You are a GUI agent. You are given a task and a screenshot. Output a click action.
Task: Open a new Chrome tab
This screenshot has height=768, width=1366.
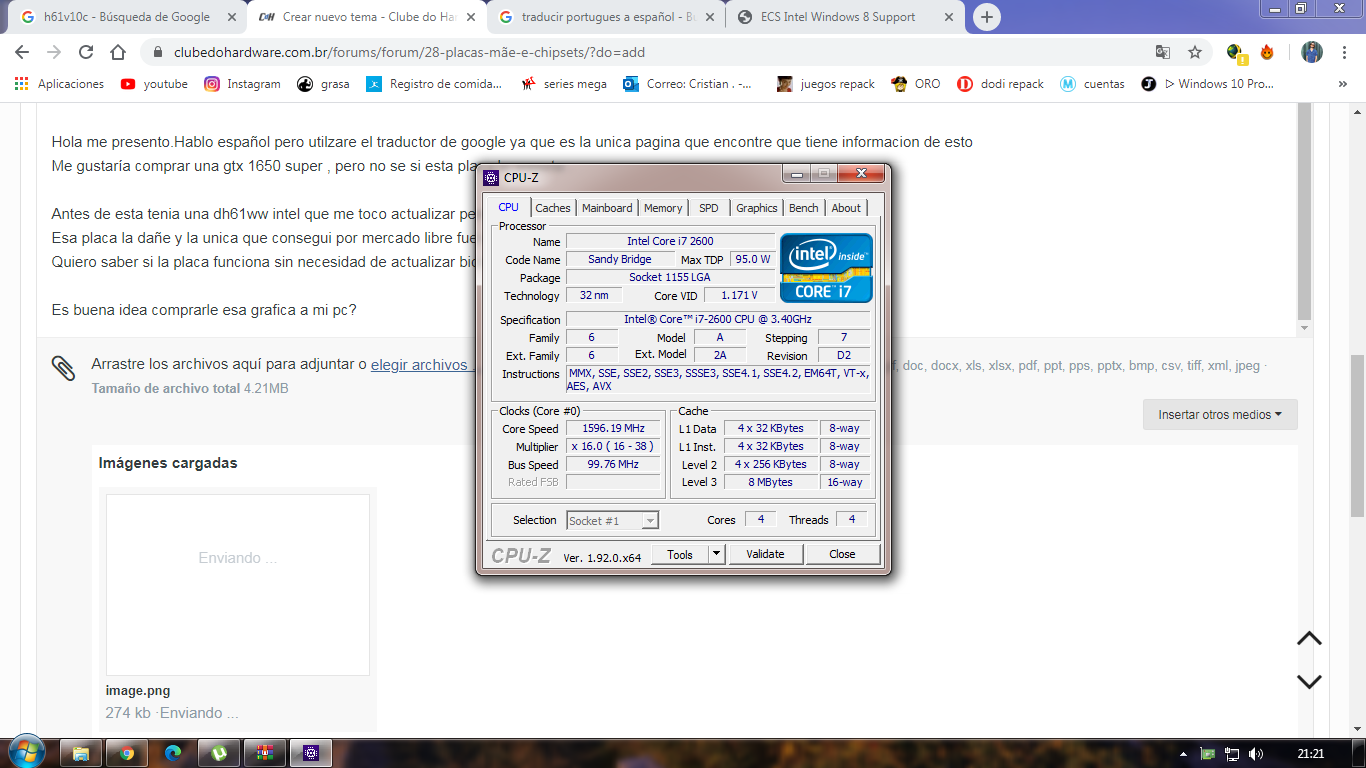pos(986,17)
